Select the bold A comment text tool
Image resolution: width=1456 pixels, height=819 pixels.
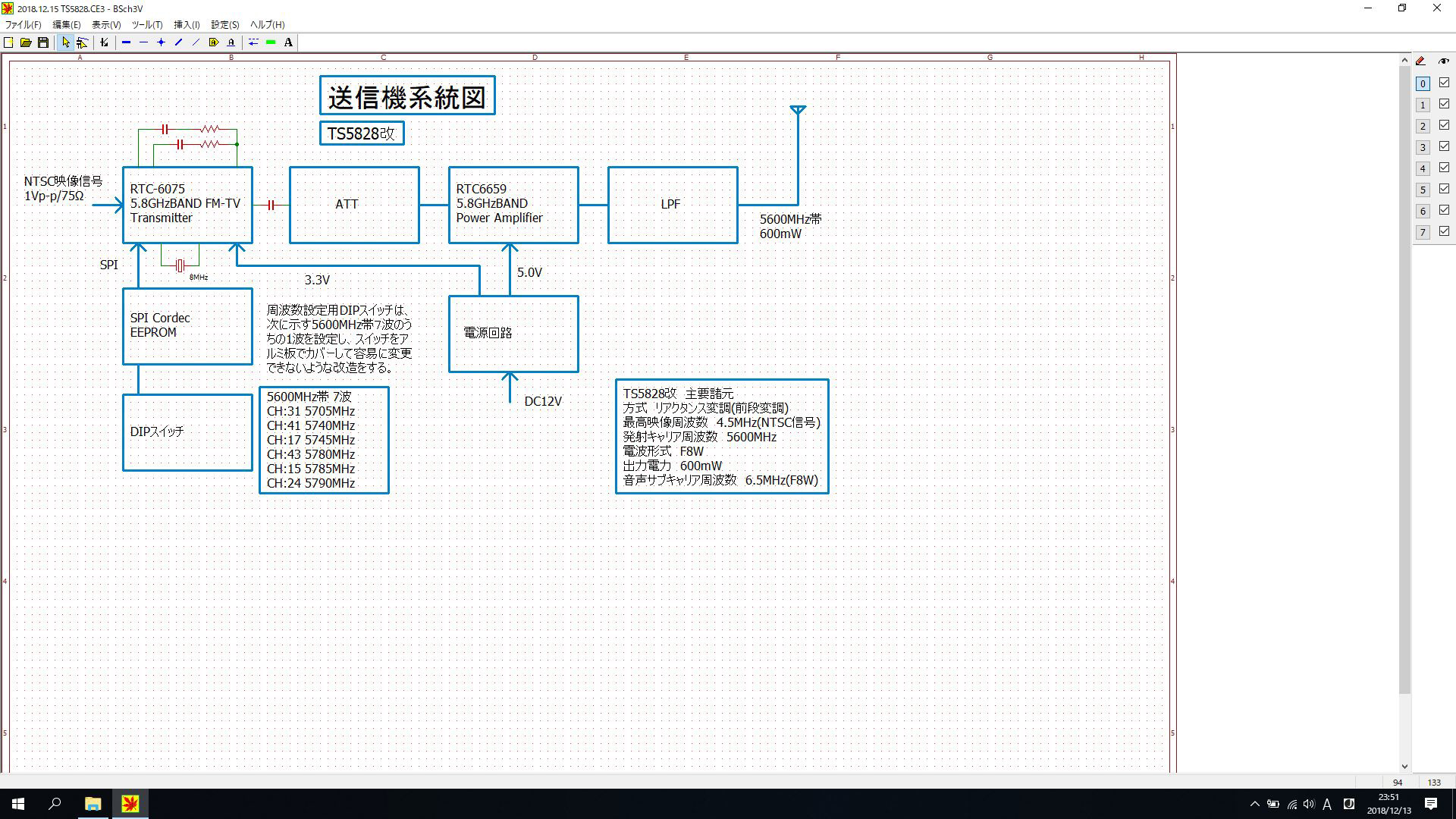coord(288,42)
